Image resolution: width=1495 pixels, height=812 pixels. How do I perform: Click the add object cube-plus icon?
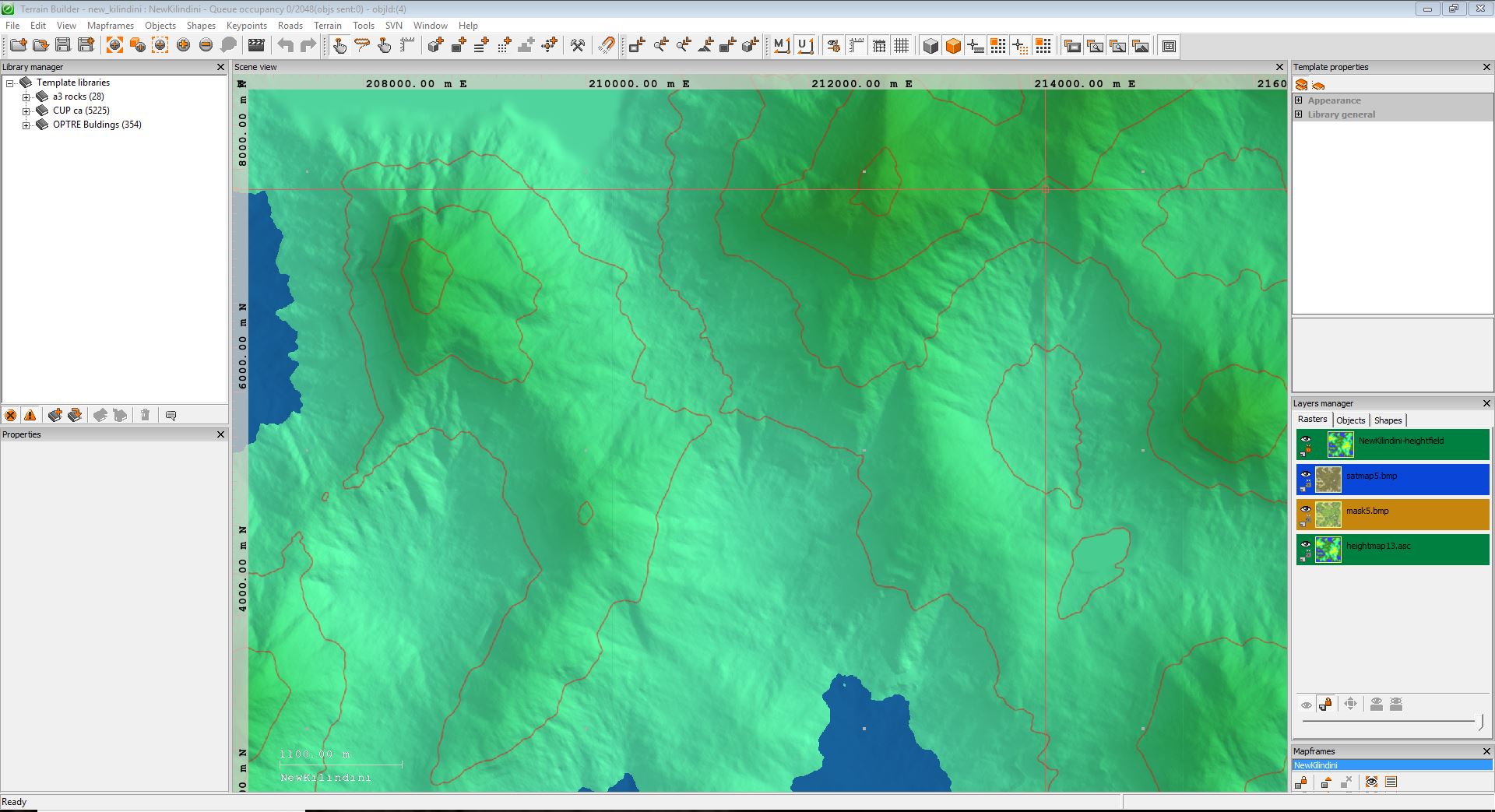pyautogui.click(x=436, y=45)
